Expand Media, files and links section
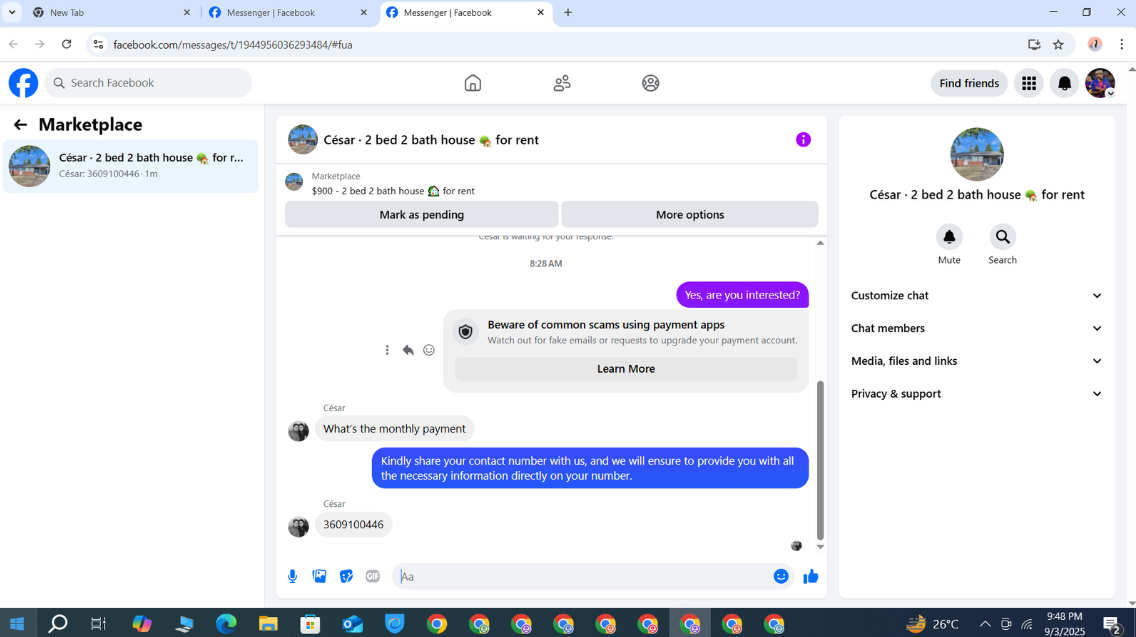The width and height of the screenshot is (1136, 637). (977, 361)
